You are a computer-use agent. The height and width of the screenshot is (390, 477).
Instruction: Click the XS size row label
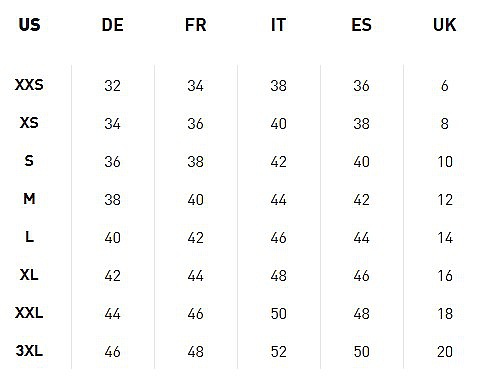coord(29,123)
